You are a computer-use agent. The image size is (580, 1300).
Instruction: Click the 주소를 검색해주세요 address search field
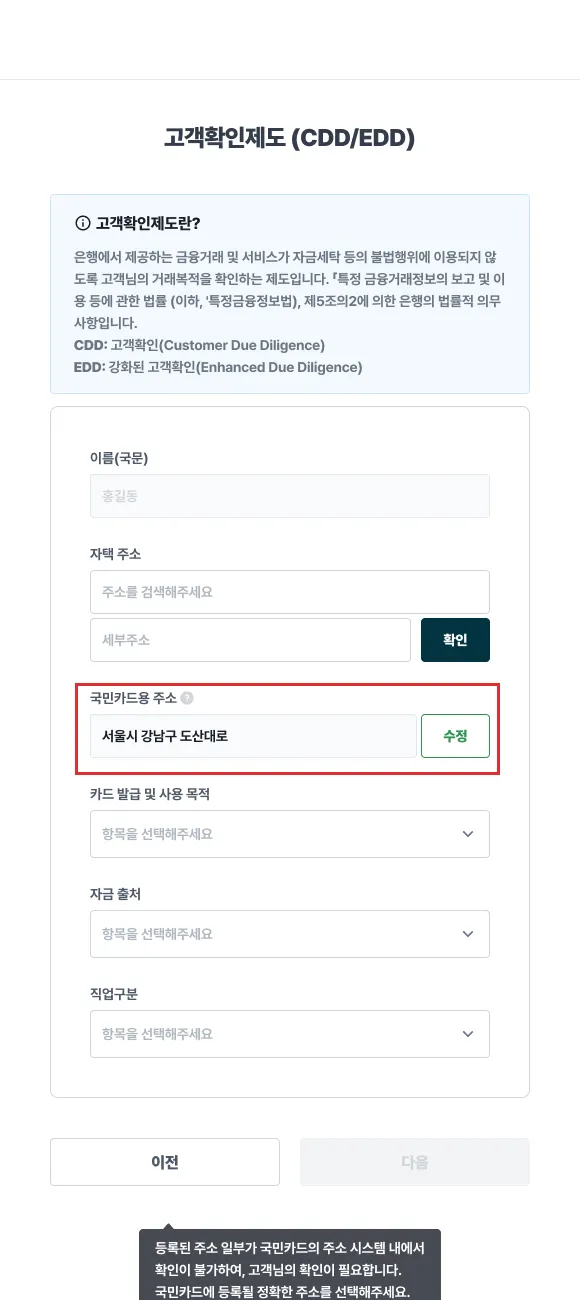[290, 592]
